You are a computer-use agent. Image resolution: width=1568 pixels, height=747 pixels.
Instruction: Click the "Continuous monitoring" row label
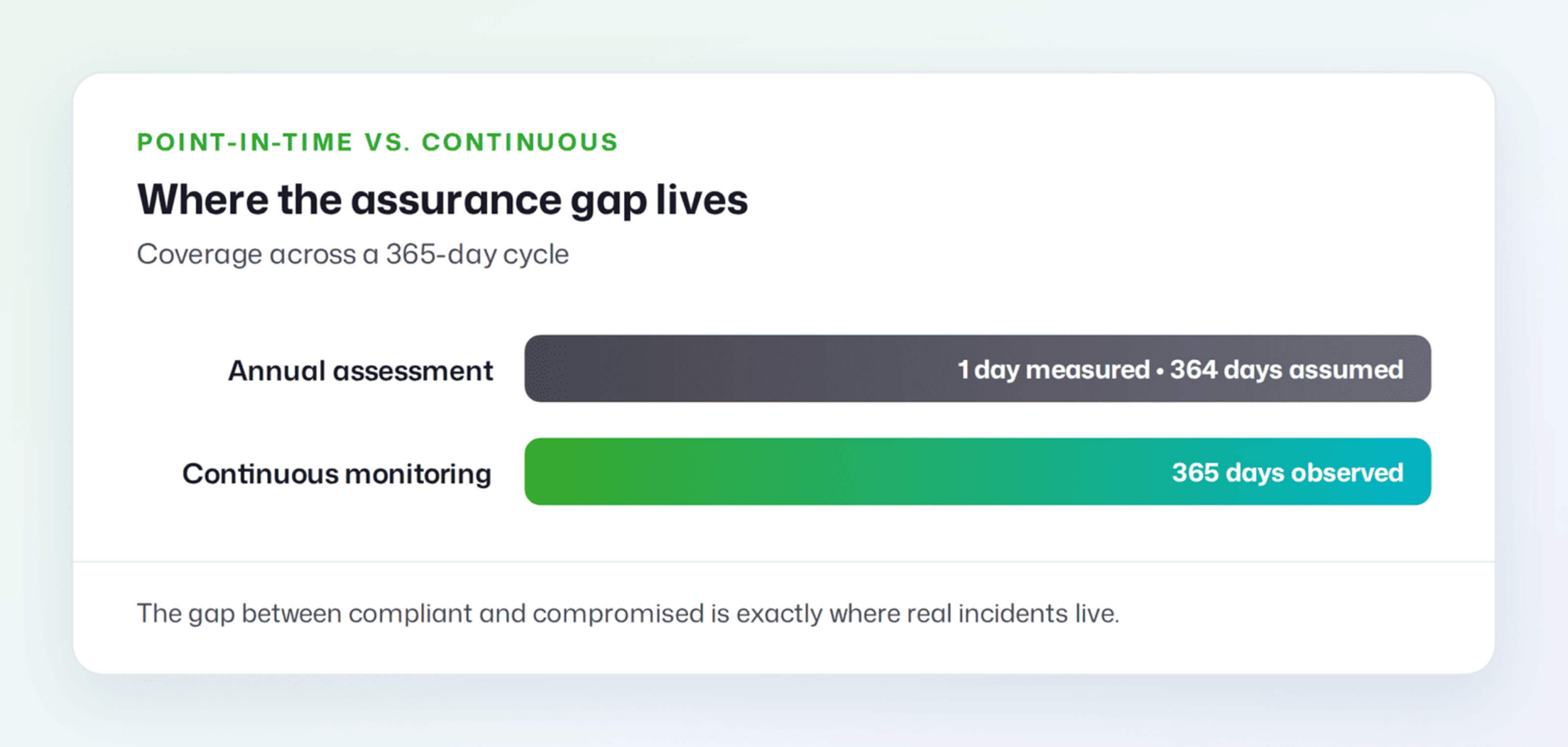[x=337, y=474]
